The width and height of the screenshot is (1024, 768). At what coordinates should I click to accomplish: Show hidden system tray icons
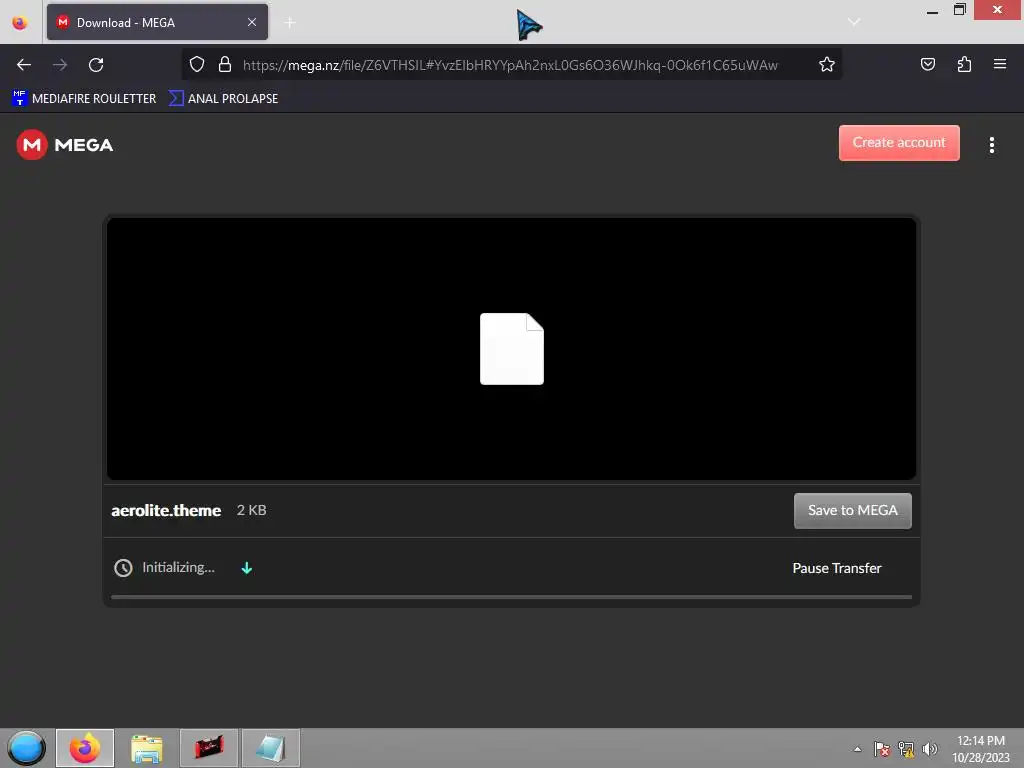click(857, 749)
